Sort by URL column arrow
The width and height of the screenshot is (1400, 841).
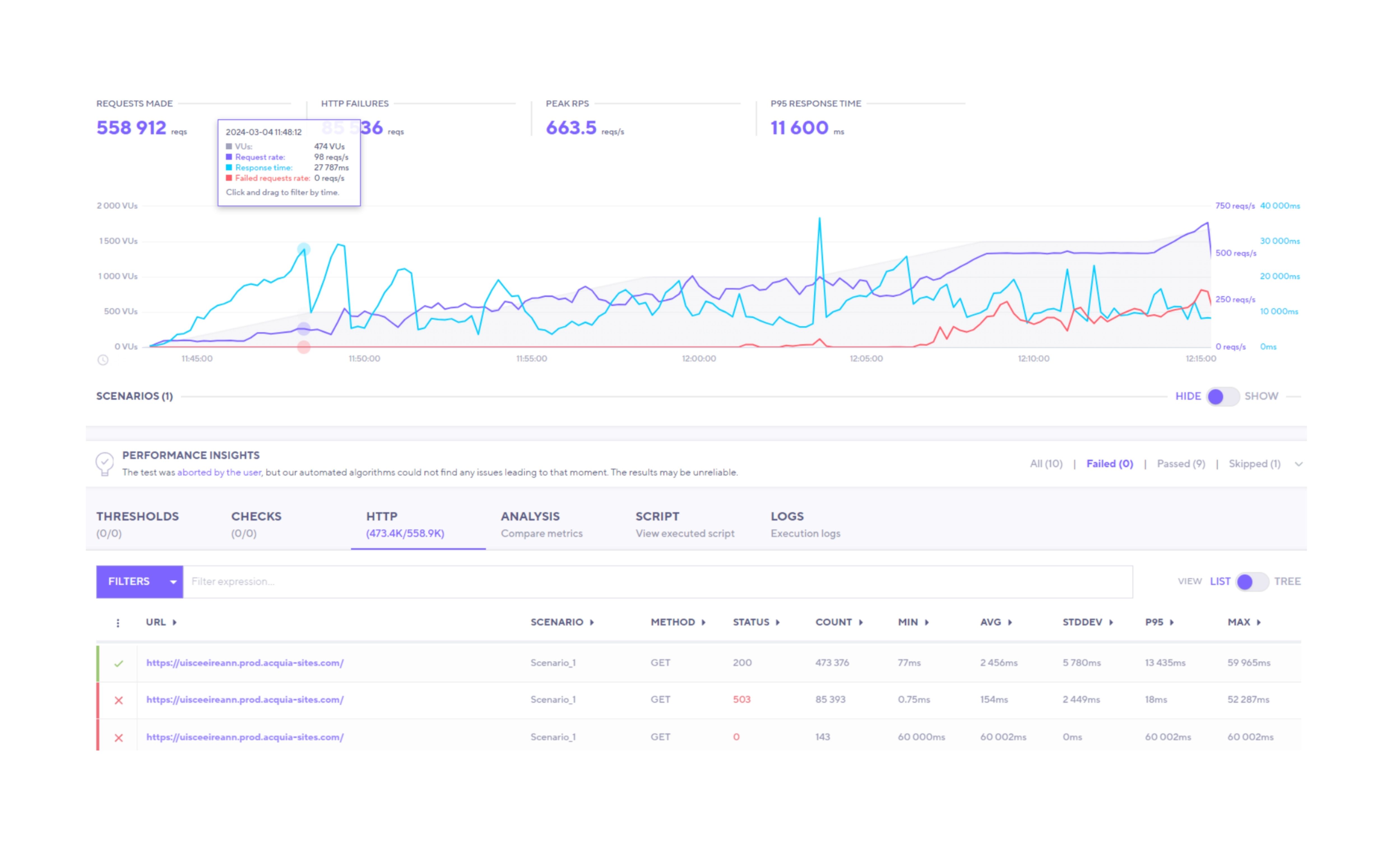tap(174, 622)
